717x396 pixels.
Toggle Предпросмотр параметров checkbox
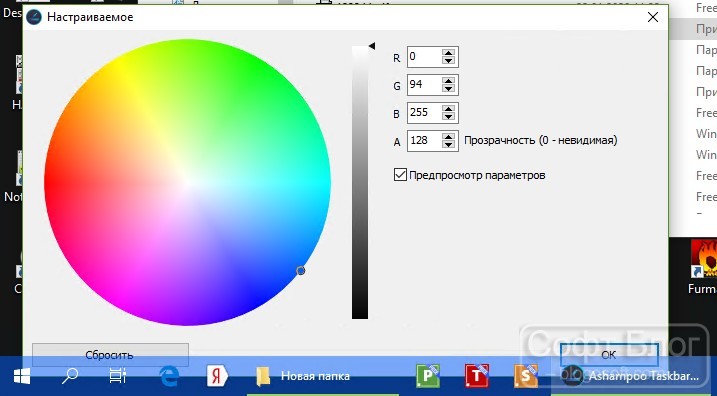coord(400,175)
